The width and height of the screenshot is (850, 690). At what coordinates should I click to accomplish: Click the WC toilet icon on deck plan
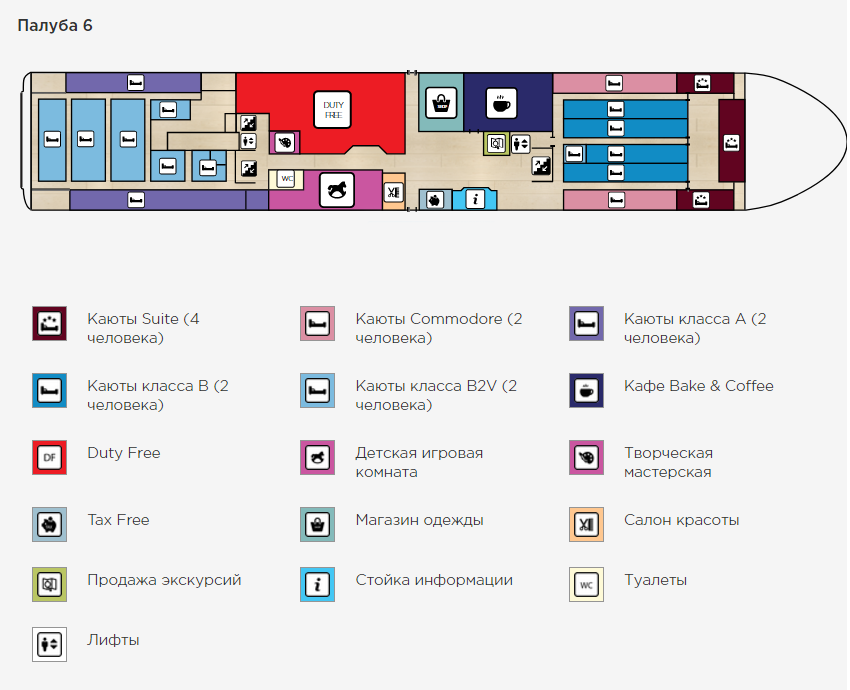click(x=287, y=179)
